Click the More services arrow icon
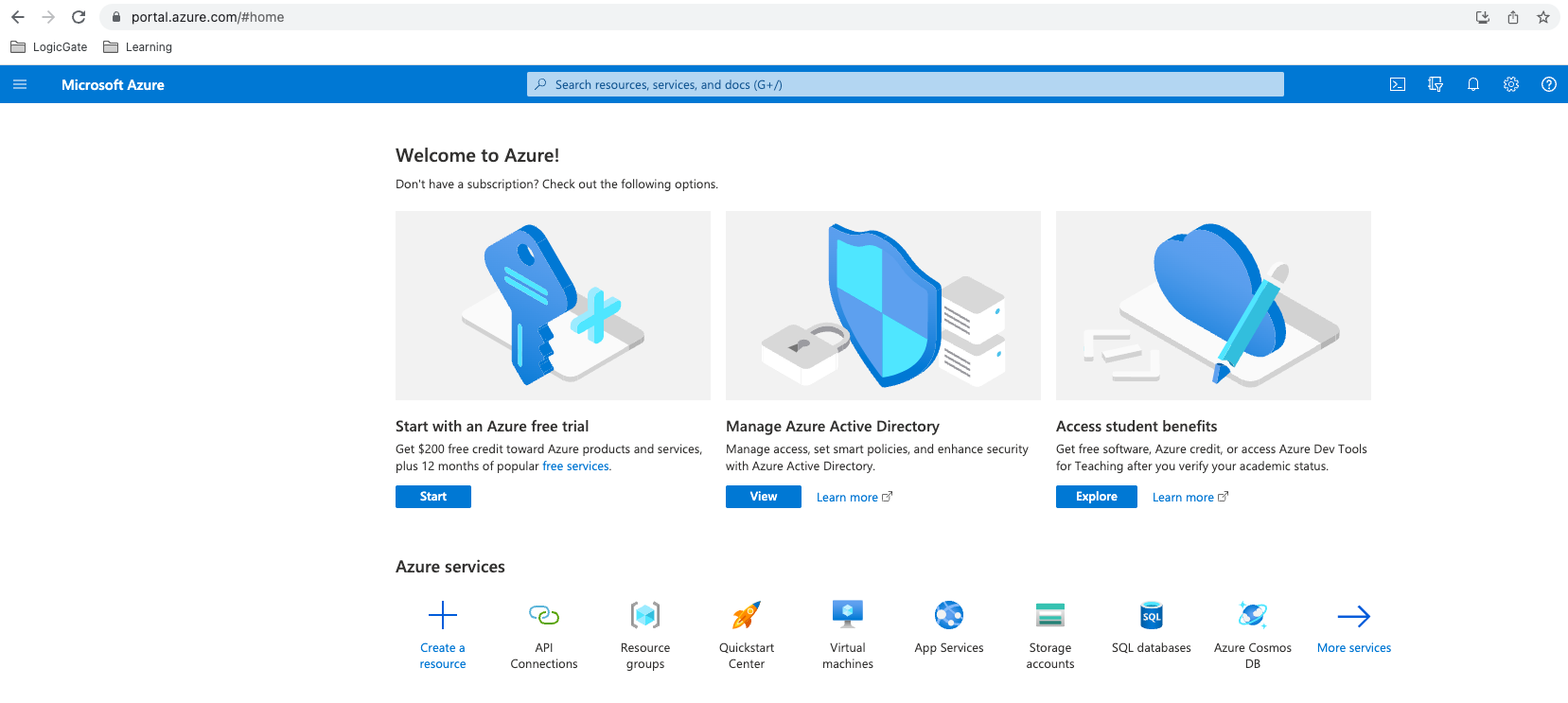The width and height of the screenshot is (1568, 703). coord(1354,616)
